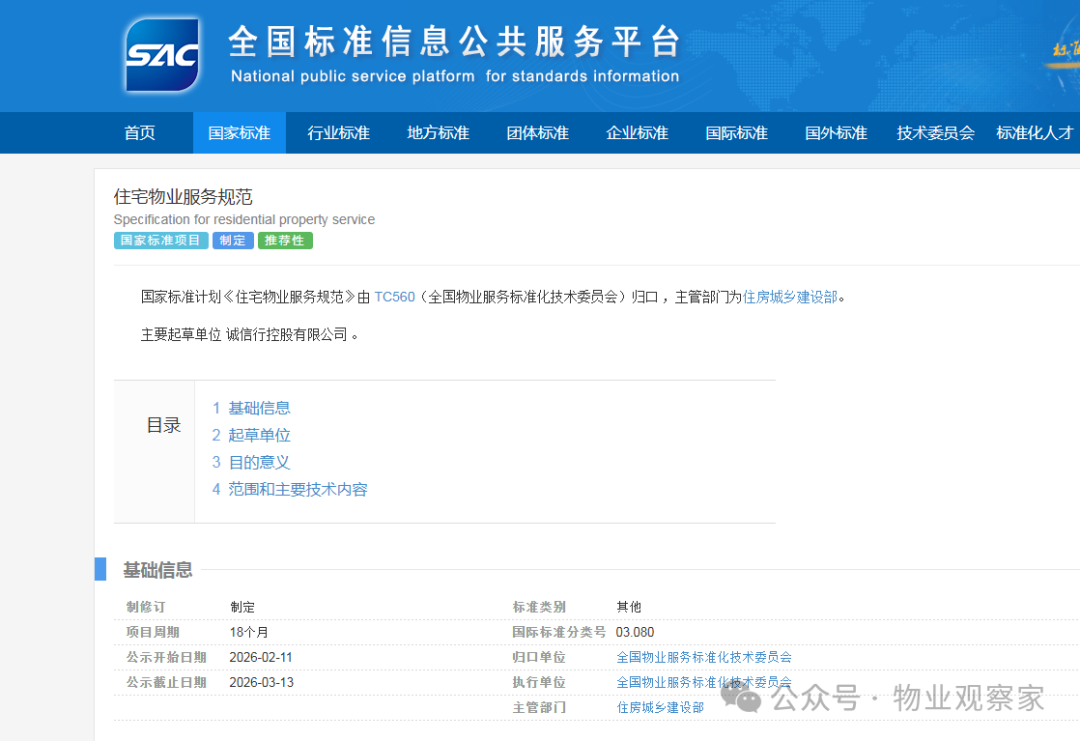Jump to 范围和主要技术内容 section

coord(297,489)
